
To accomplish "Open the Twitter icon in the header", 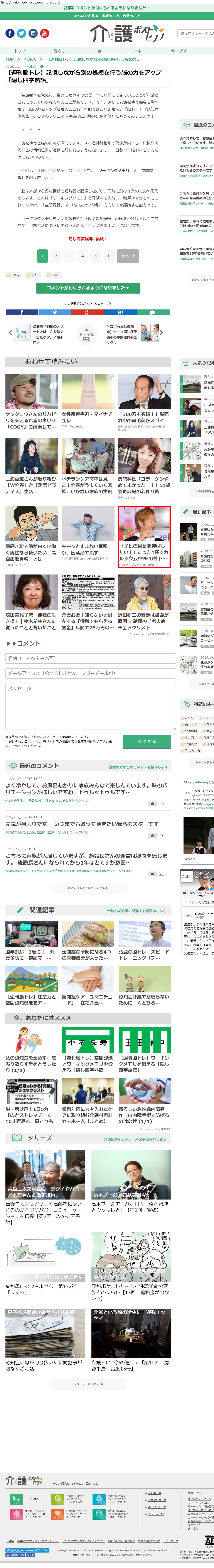I will click(21, 34).
